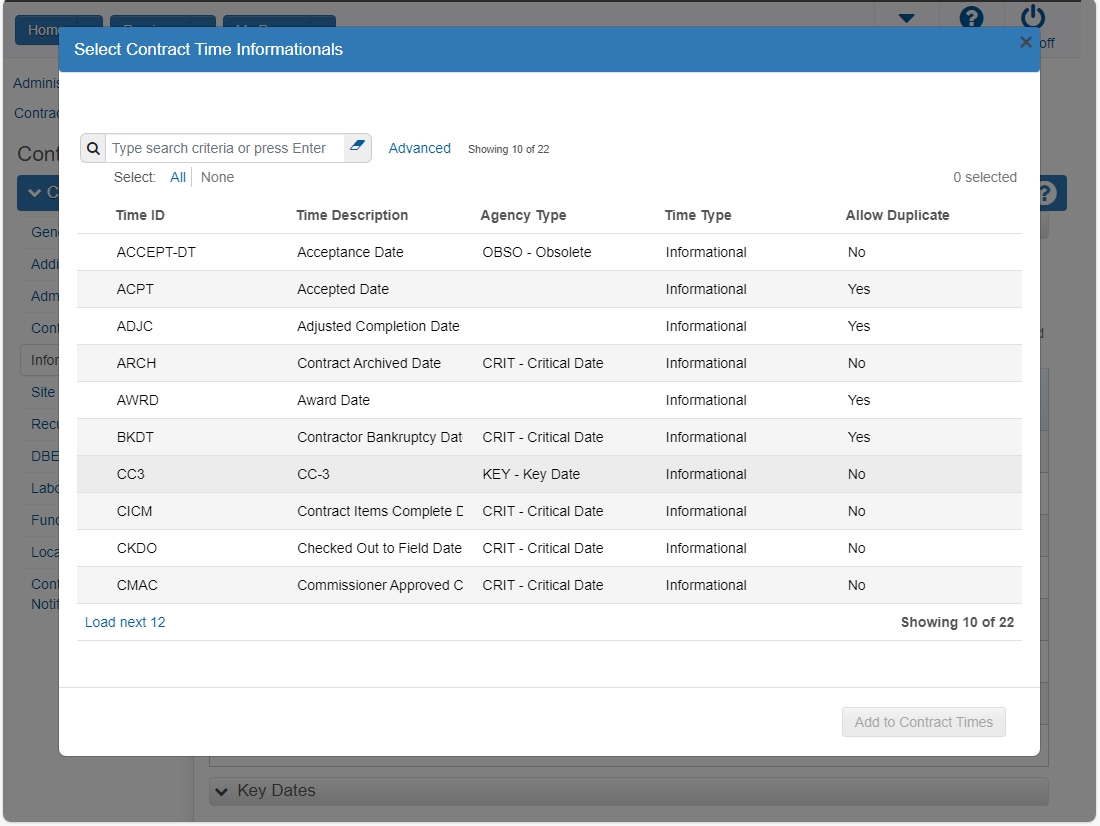Image resolution: width=1100 pixels, height=826 pixels.
Task: Click the Award Date cell
Action: [333, 400]
